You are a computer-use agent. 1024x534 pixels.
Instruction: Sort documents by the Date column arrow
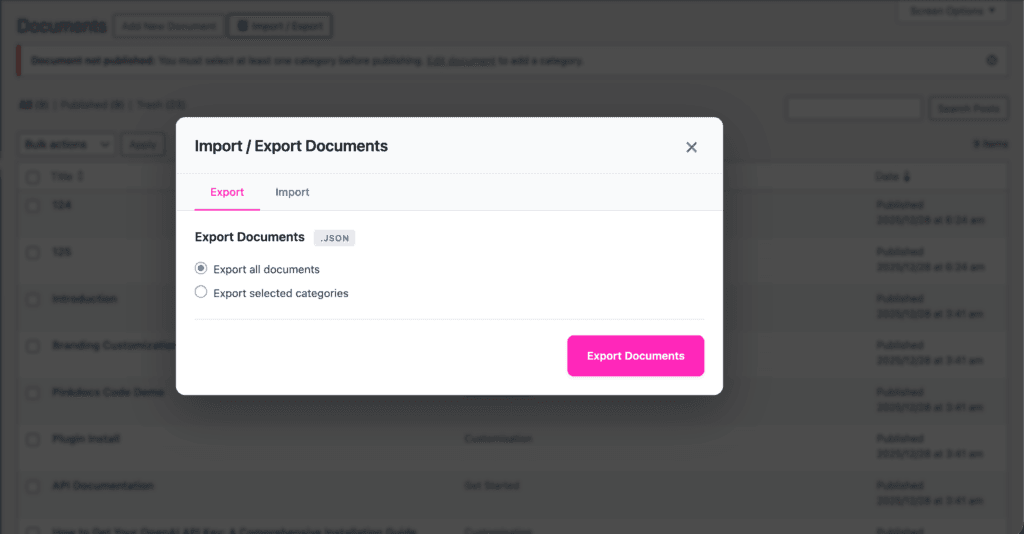point(907,177)
